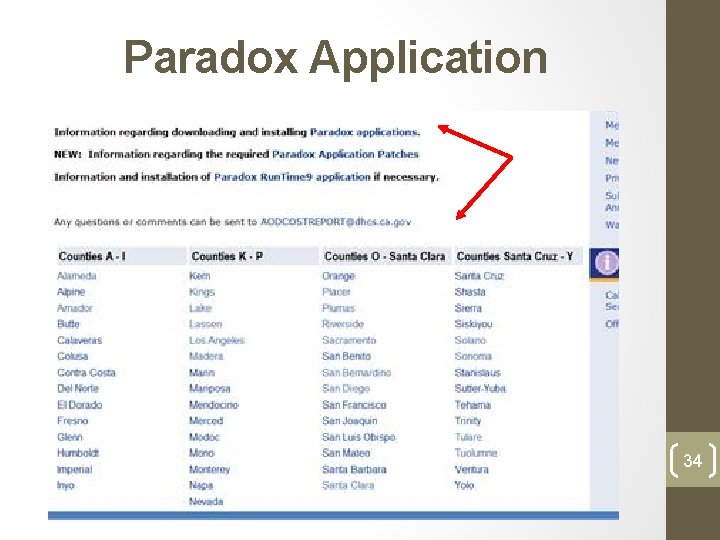The image size is (720, 540).
Task: Choose Colusa county
Action: pos(73,356)
